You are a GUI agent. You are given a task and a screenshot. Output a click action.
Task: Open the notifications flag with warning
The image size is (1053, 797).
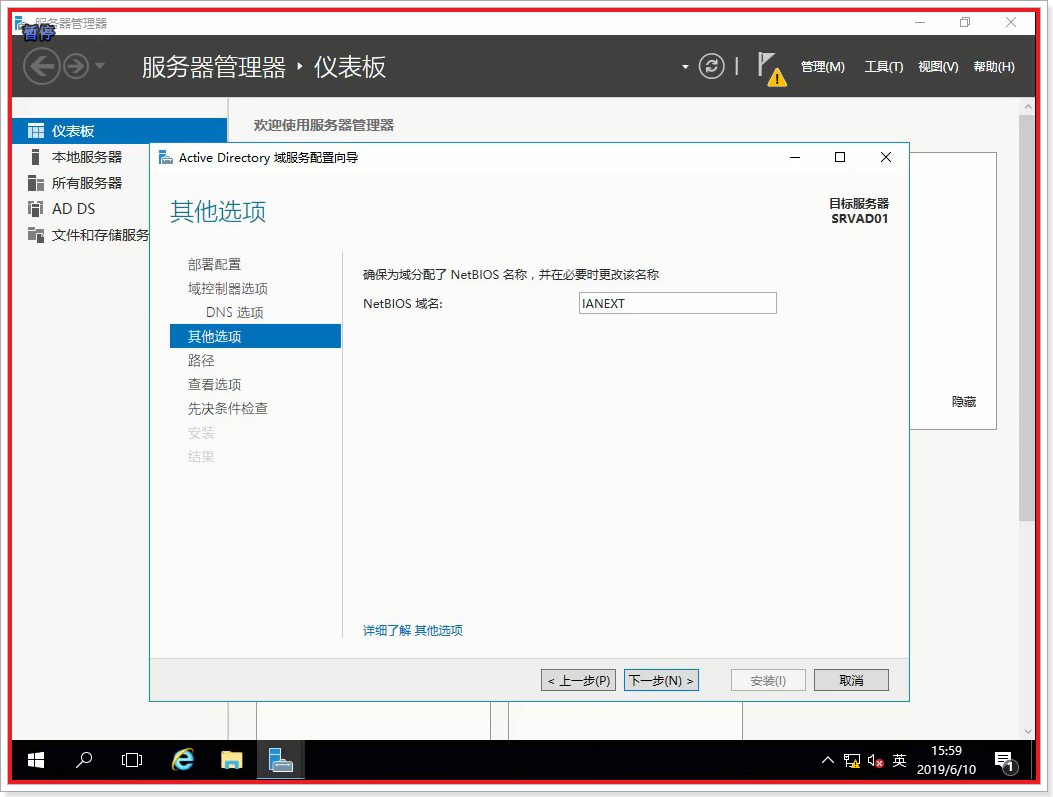[772, 68]
